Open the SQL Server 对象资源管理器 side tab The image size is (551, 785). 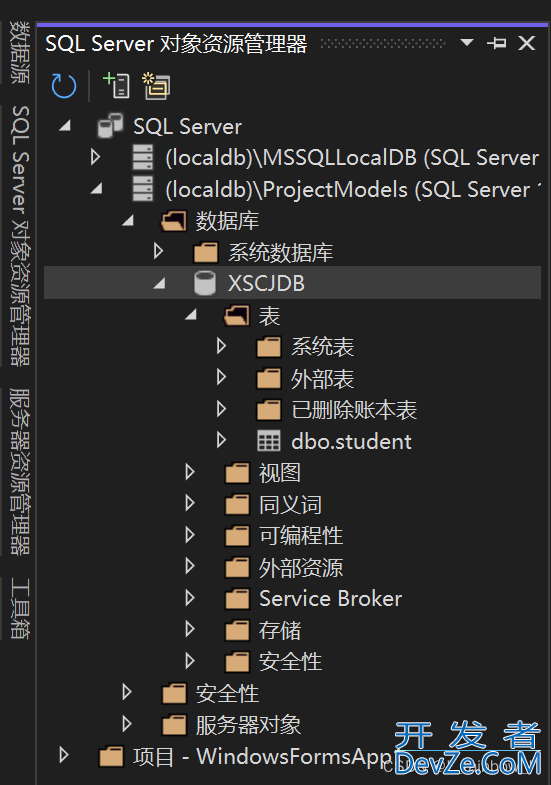click(x=20, y=235)
